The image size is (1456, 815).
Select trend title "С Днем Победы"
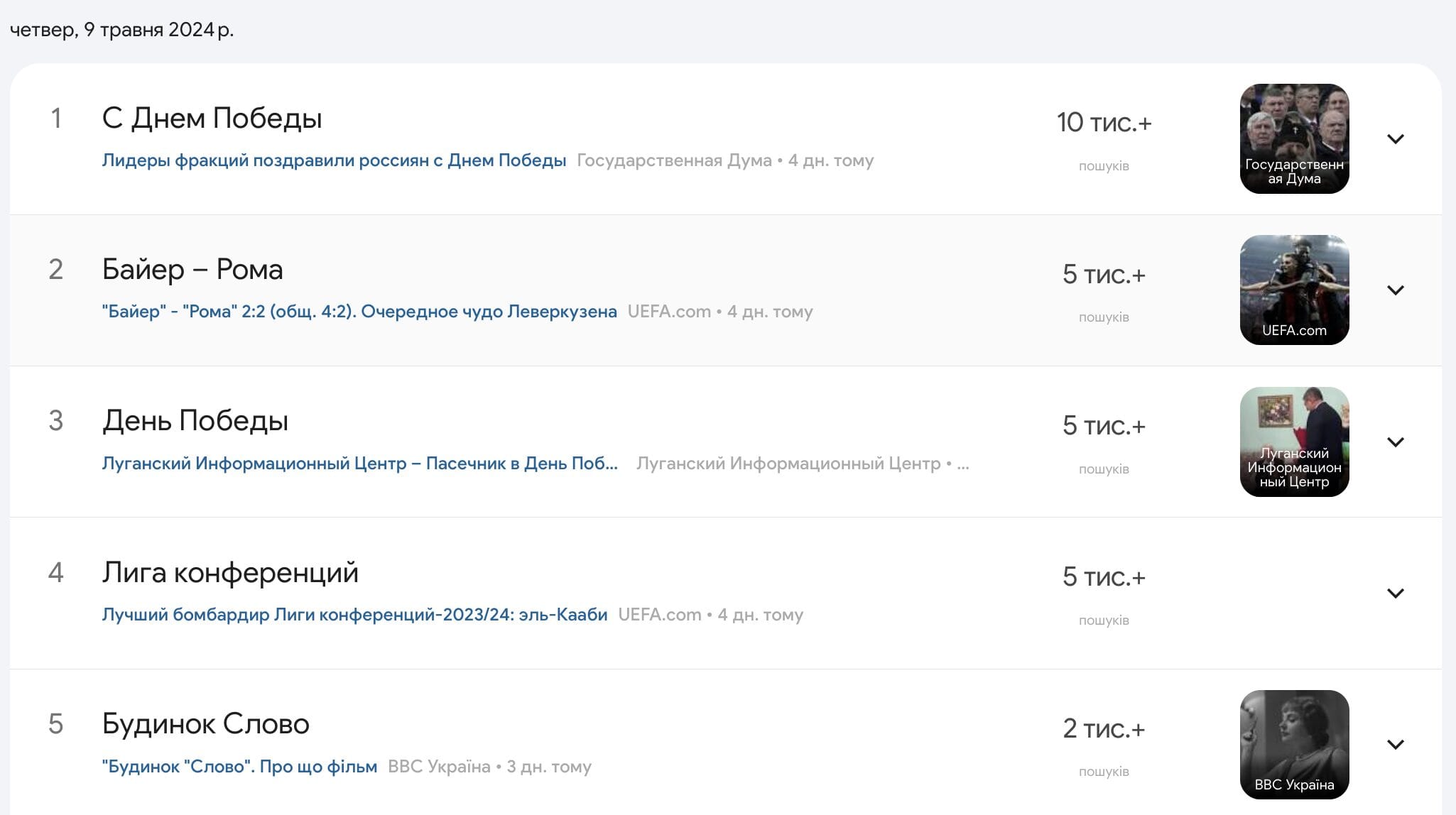212,118
